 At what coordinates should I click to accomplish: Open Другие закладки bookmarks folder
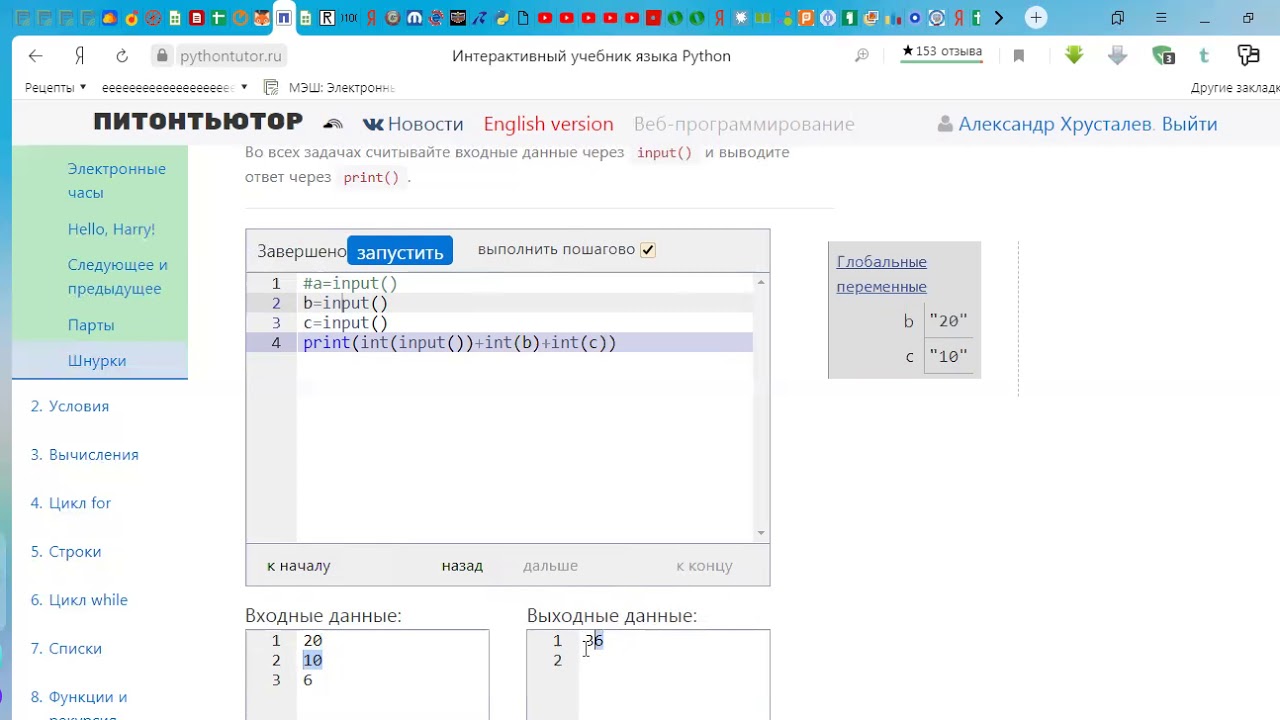(x=1235, y=88)
